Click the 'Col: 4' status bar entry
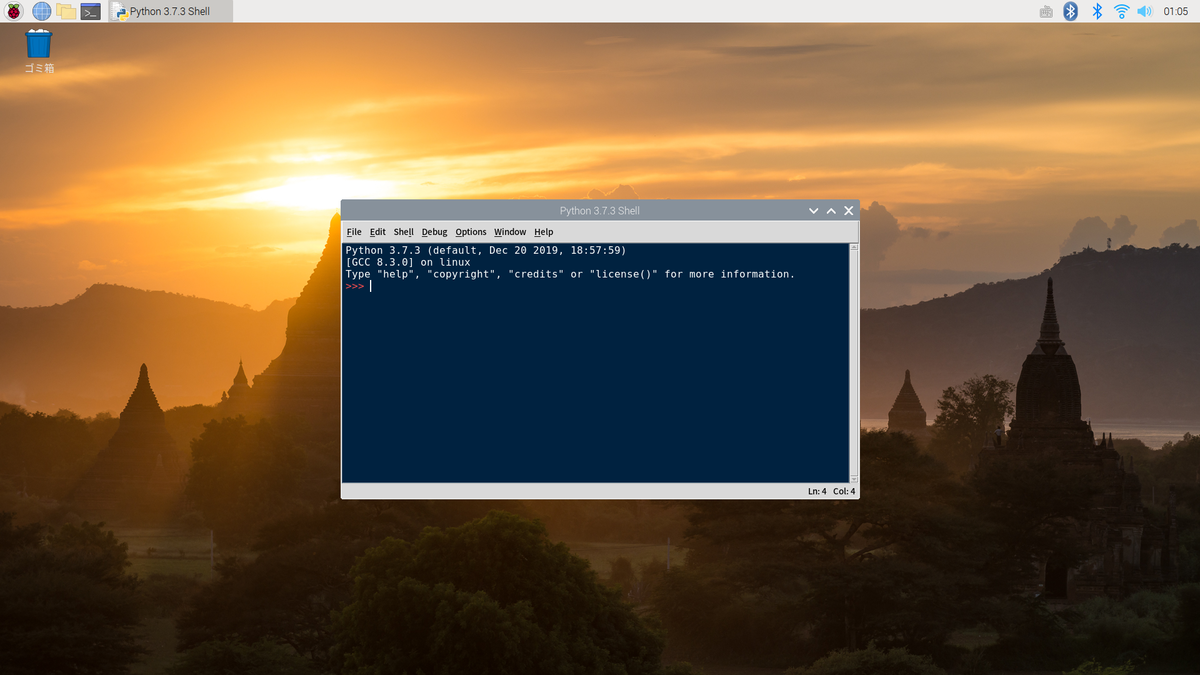Image resolution: width=1200 pixels, height=675 pixels. [844, 492]
